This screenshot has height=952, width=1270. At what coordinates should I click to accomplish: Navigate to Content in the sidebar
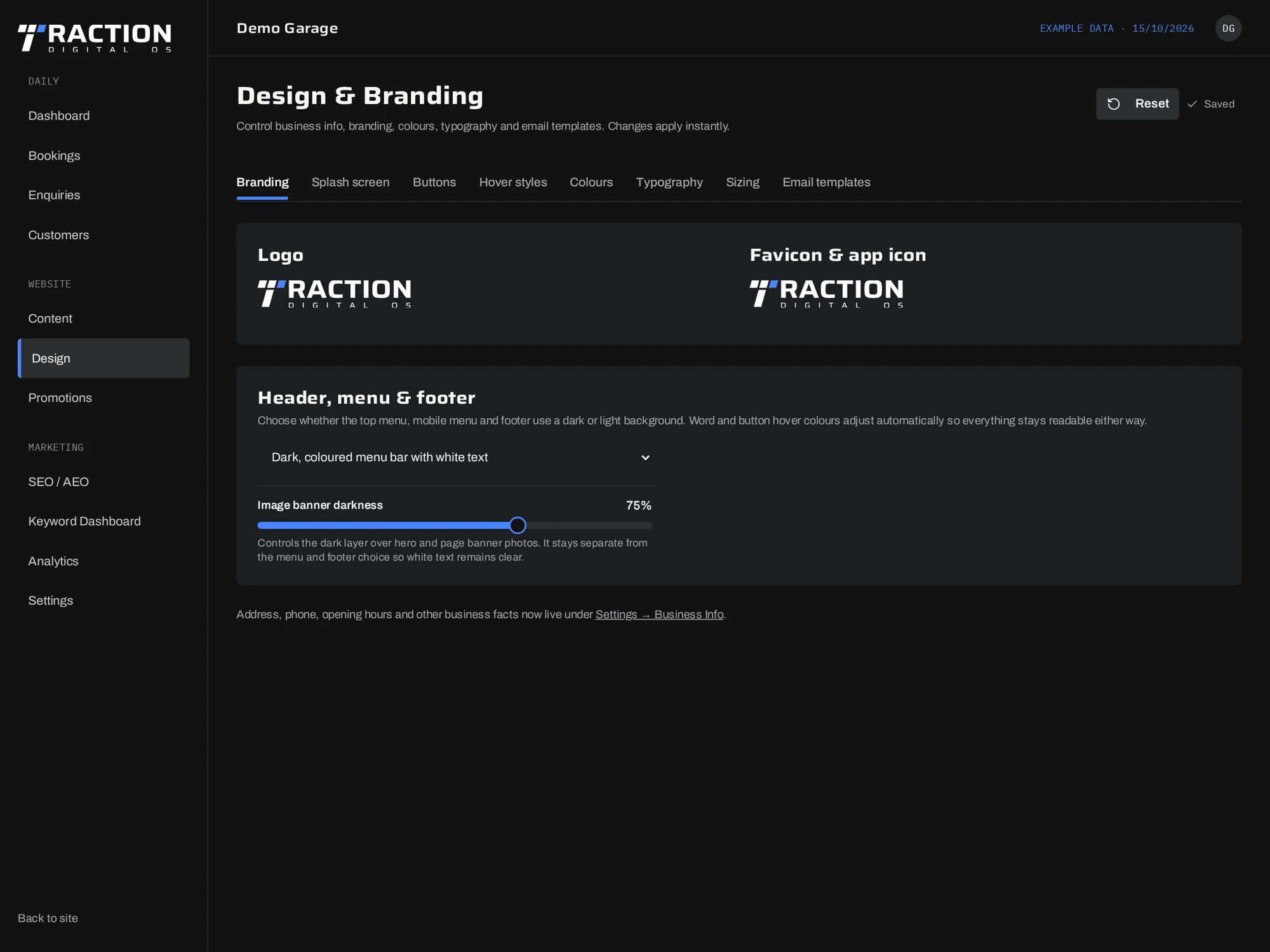[x=104, y=319]
